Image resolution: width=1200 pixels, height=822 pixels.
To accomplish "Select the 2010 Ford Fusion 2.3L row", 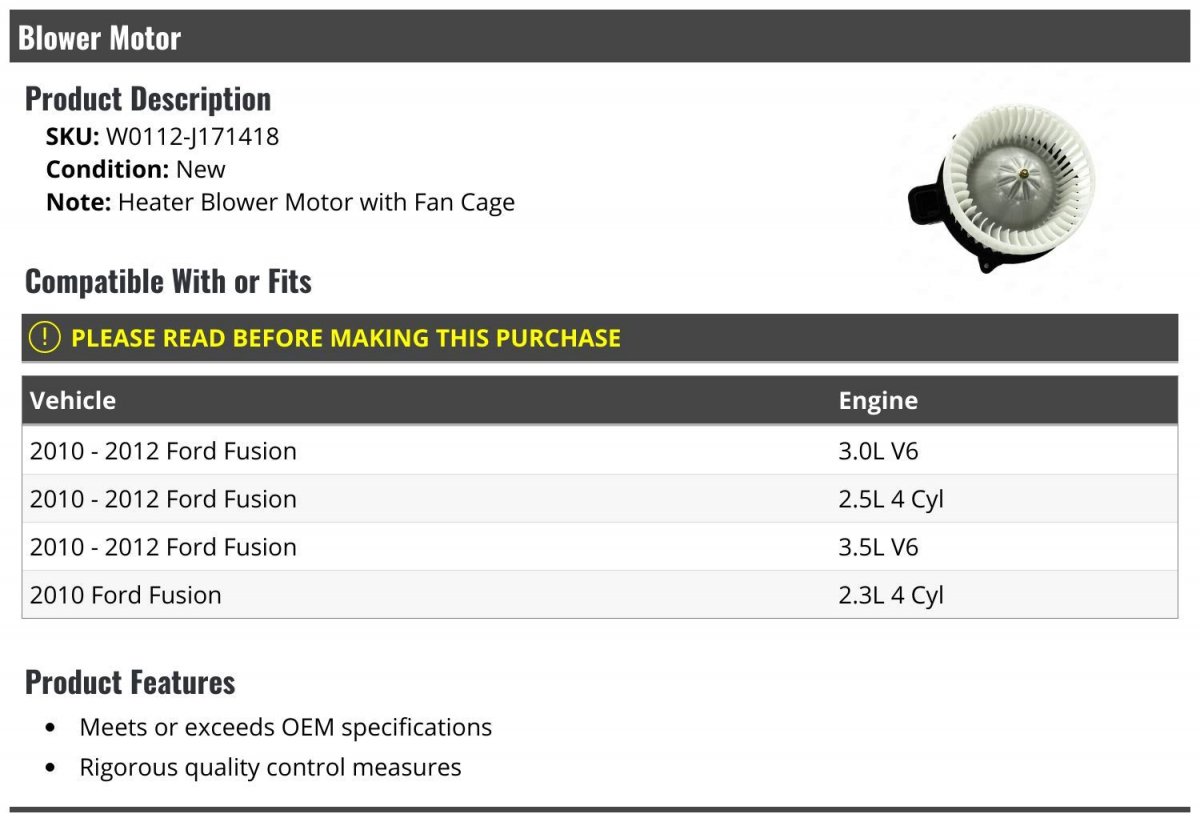I will click(600, 595).
